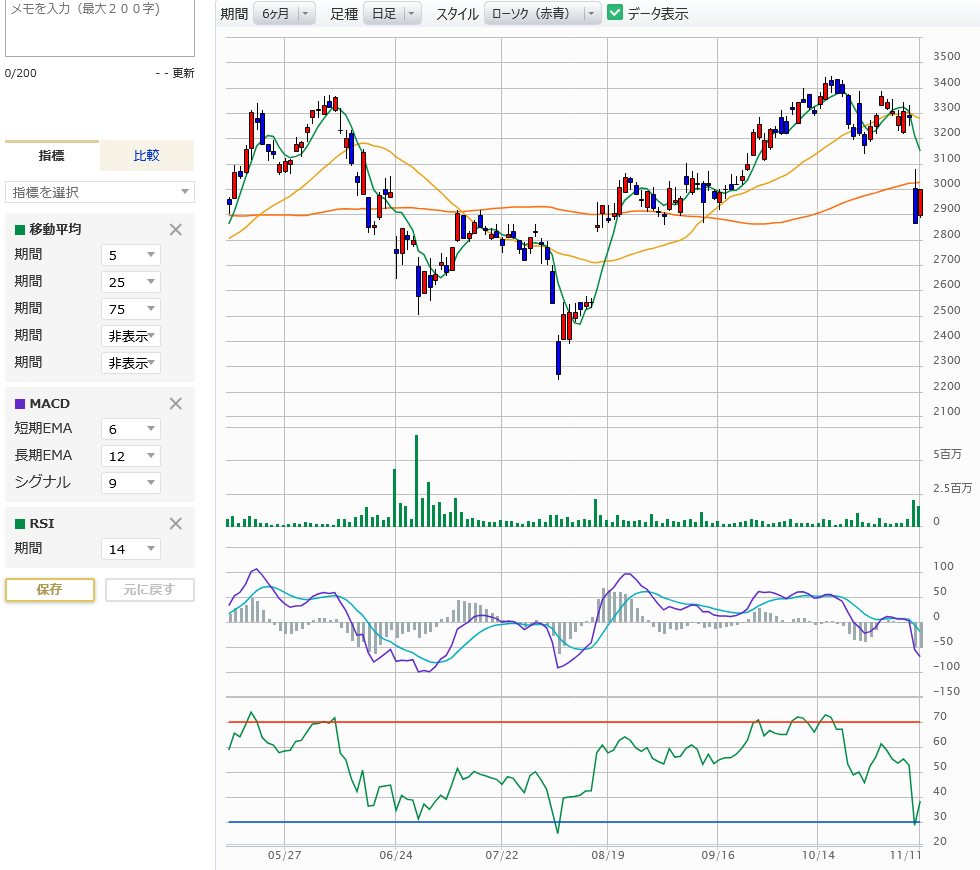Toggle the データ表示 checkbox
Screen dimensions: 980x870
[x=616, y=13]
